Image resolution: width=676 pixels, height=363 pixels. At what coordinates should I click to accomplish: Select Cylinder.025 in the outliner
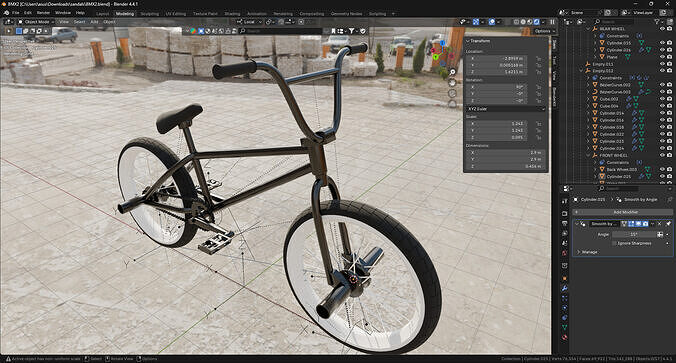tap(618, 176)
